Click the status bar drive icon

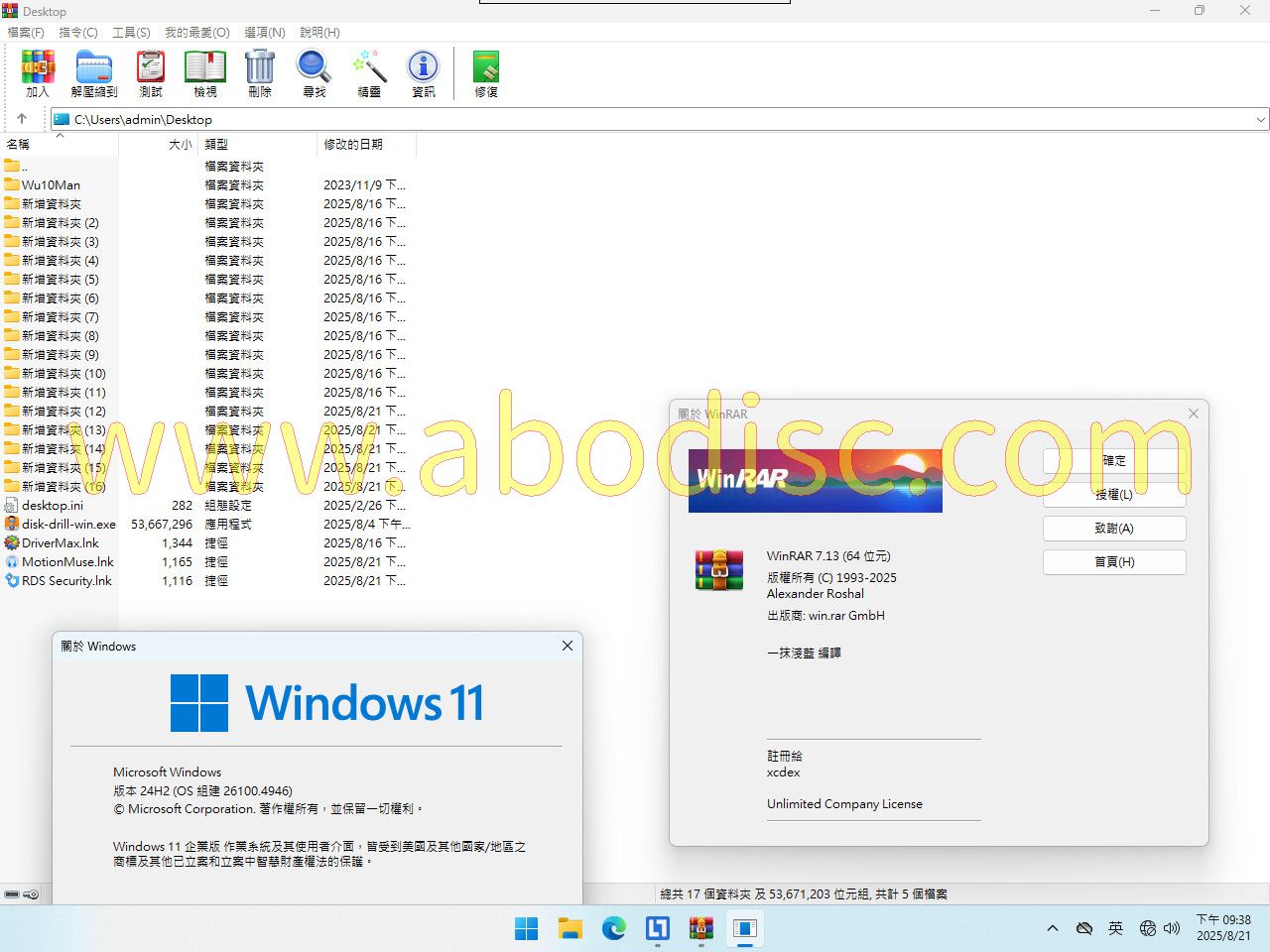pyautogui.click(x=12, y=894)
